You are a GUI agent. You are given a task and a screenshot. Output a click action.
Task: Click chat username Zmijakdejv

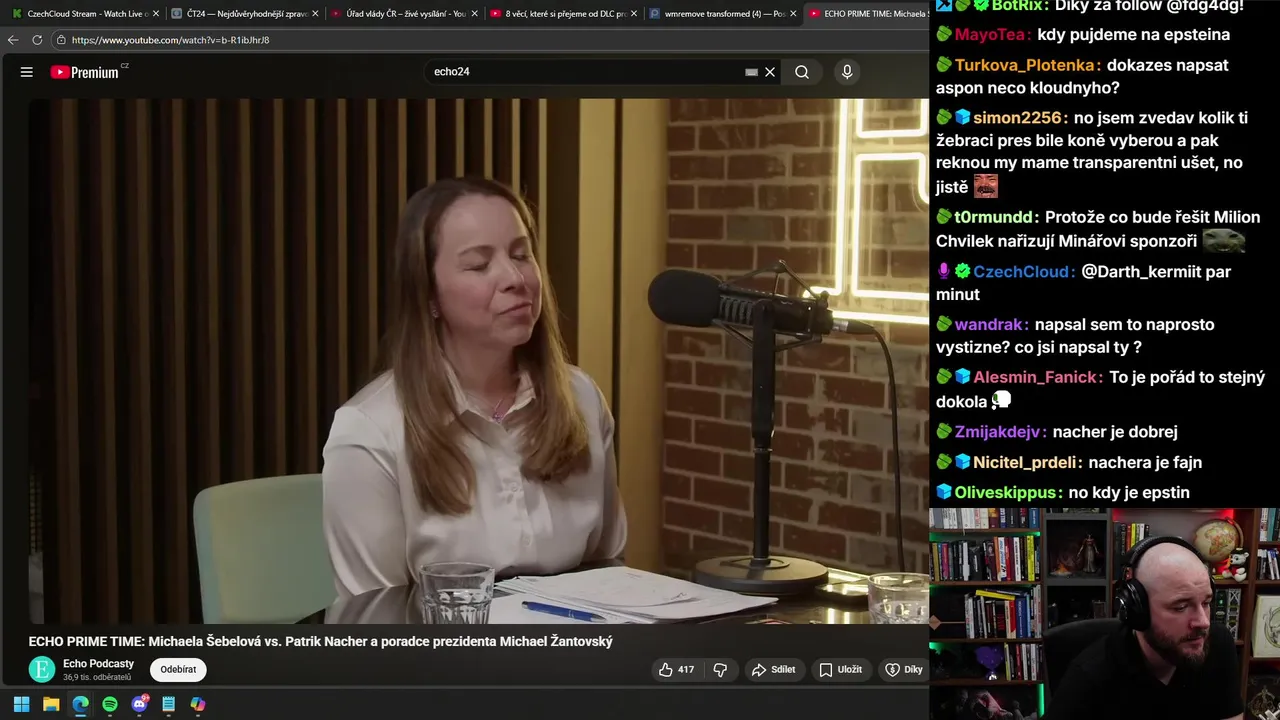[x=999, y=432]
